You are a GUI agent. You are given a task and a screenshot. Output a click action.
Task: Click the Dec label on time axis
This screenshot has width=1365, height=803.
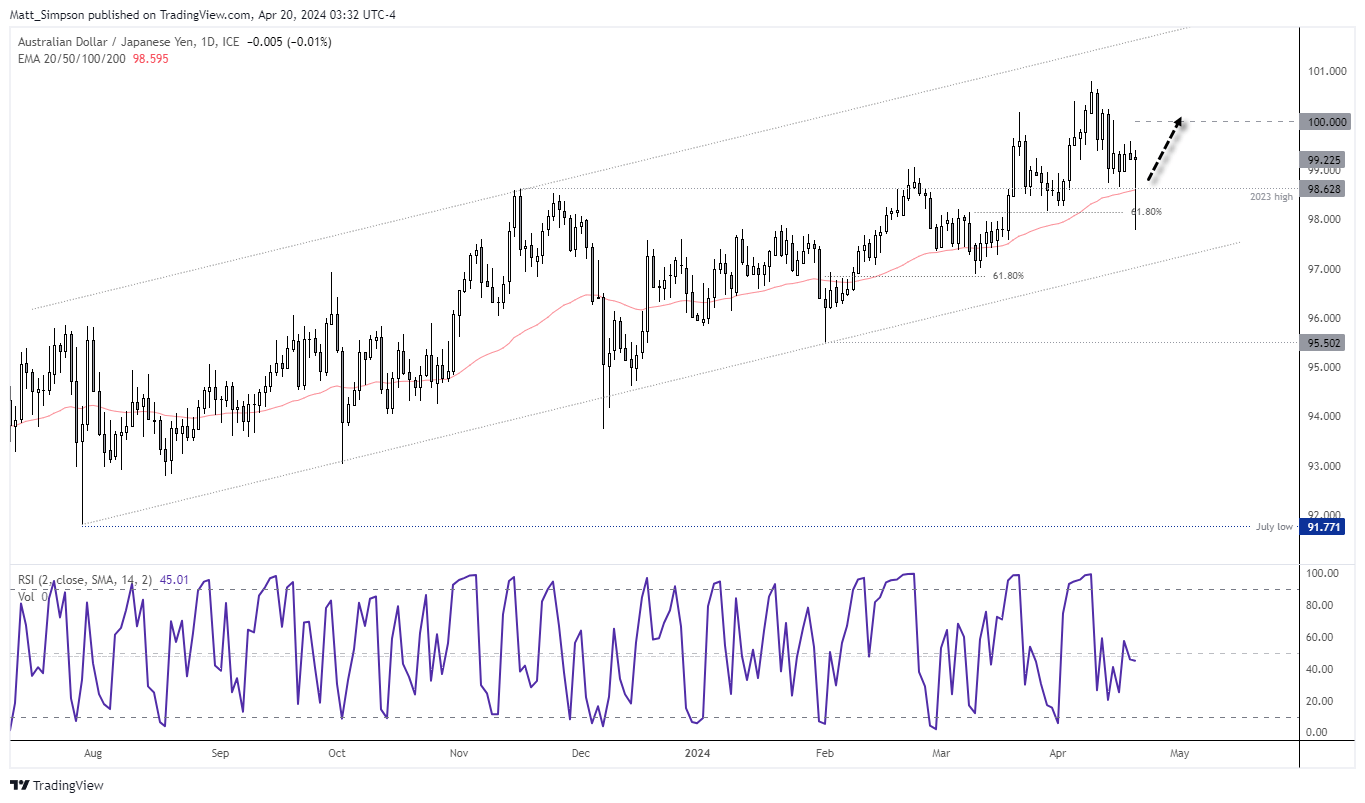tap(581, 752)
